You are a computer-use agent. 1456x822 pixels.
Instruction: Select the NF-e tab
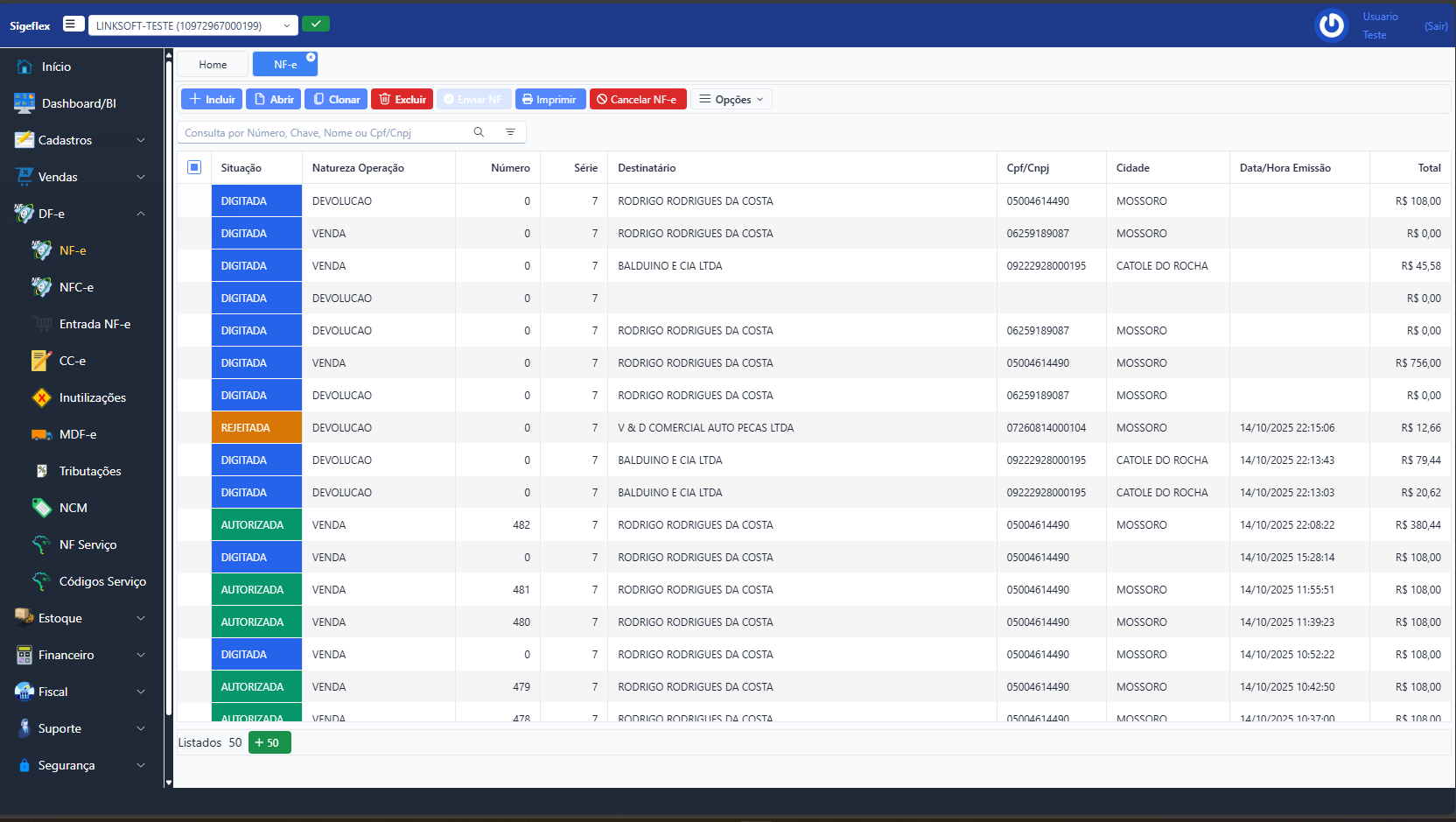click(283, 63)
